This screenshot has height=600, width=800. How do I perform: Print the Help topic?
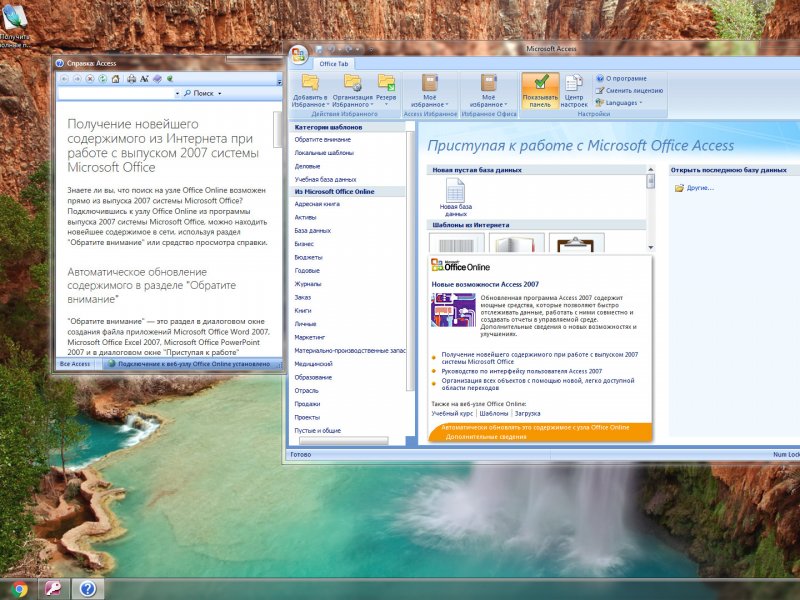click(132, 79)
